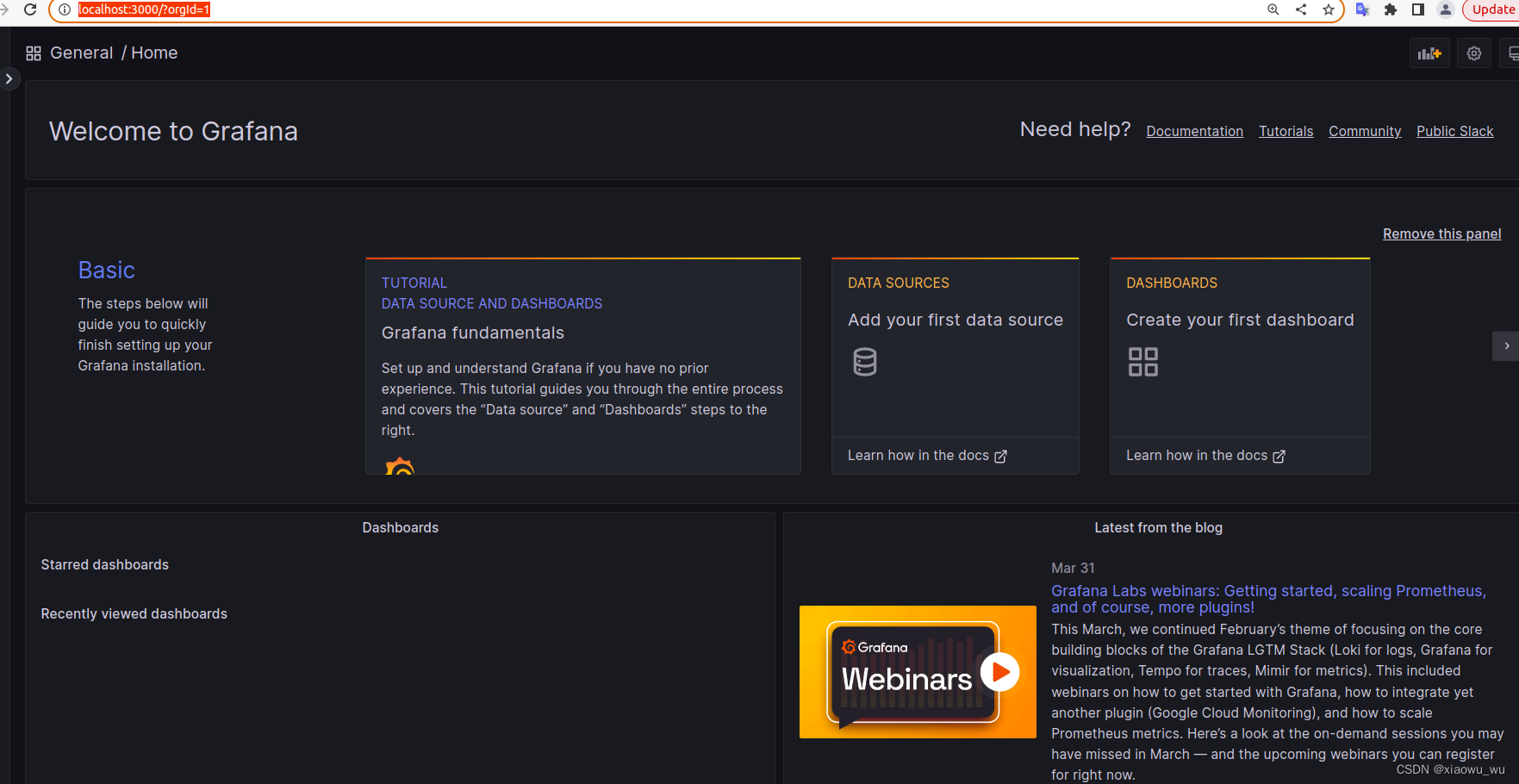Click DATA SOURCE AND DASHBOARDS label
The width and height of the screenshot is (1519, 784).
492,303
